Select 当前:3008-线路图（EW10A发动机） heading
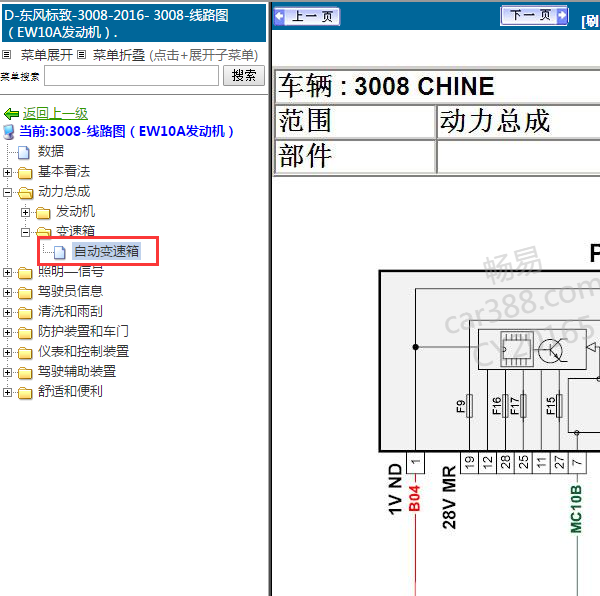 [127, 131]
